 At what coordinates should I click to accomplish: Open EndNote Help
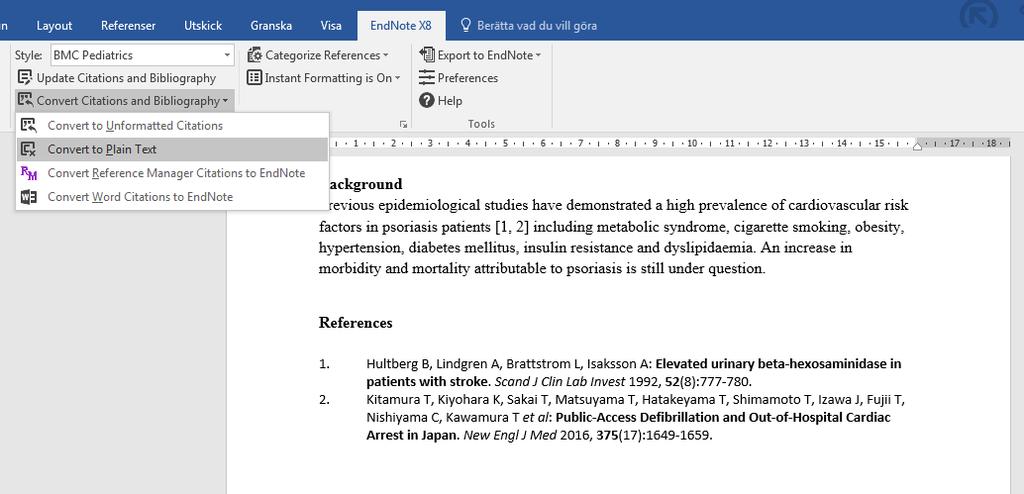pos(441,101)
